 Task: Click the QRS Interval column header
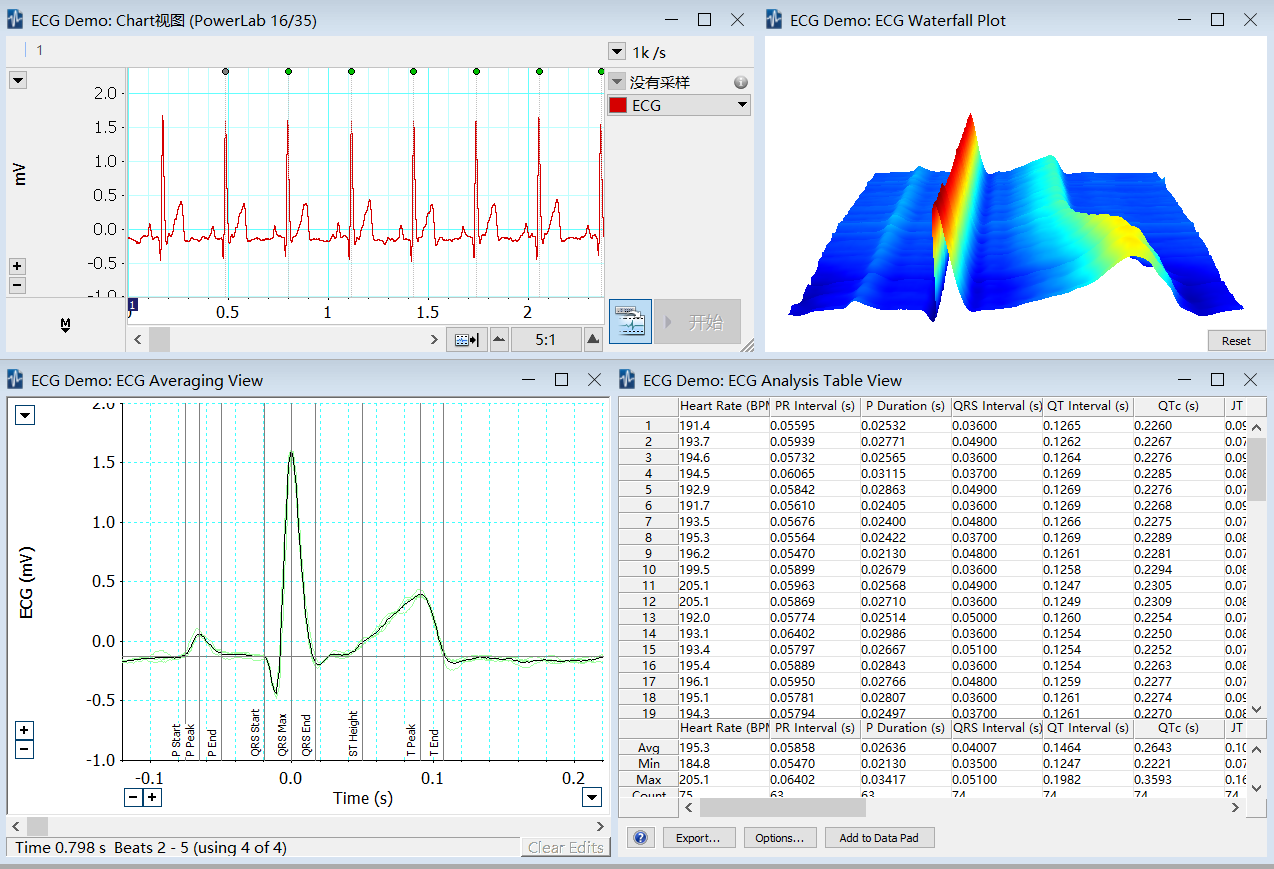click(996, 406)
